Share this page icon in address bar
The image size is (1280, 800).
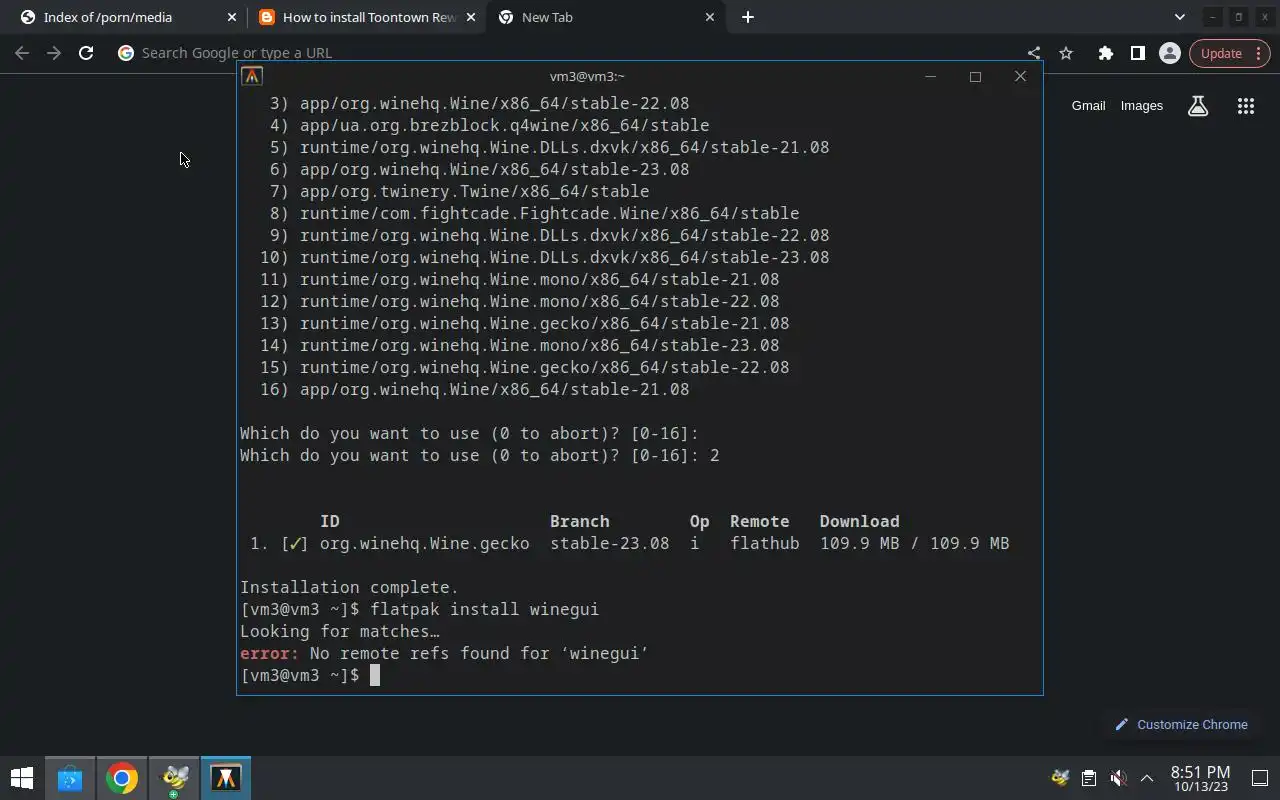[x=1034, y=53]
